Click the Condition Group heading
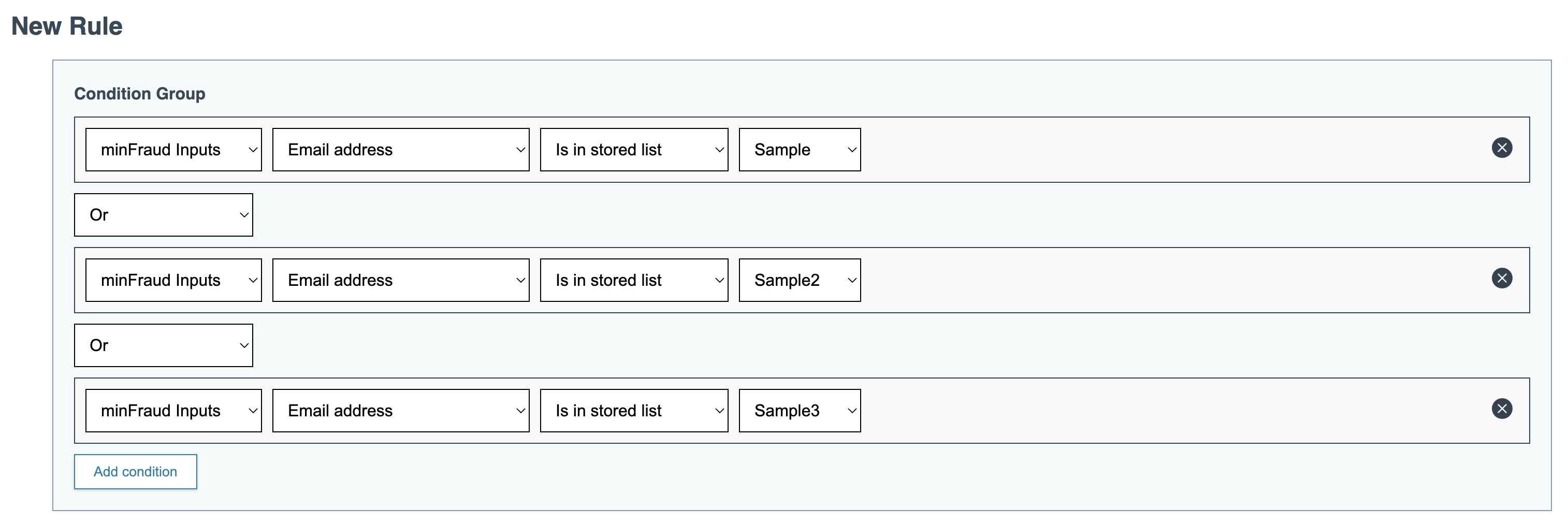Image resolution: width=1568 pixels, height=523 pixels. pos(139,94)
